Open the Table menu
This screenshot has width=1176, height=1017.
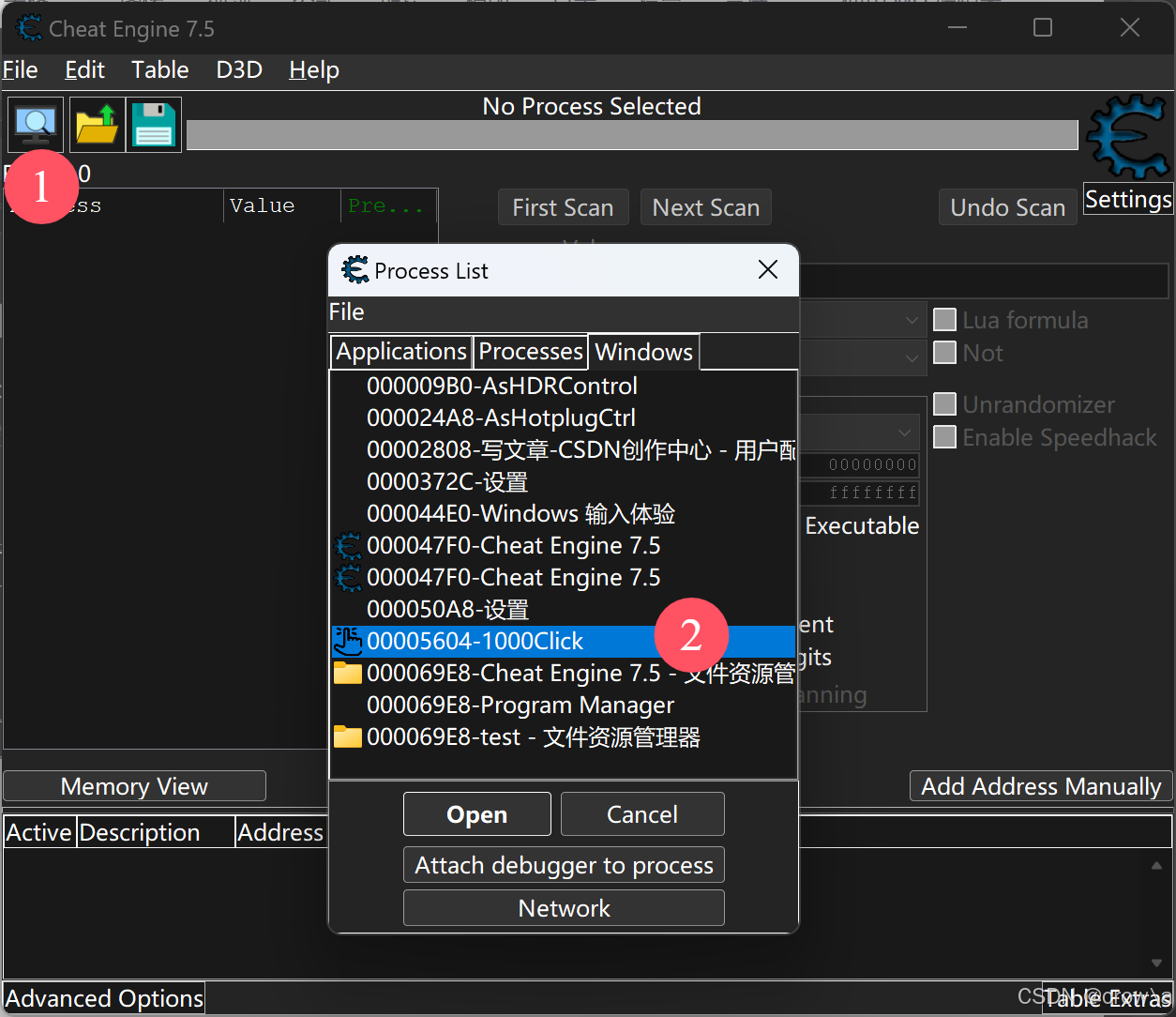click(159, 68)
